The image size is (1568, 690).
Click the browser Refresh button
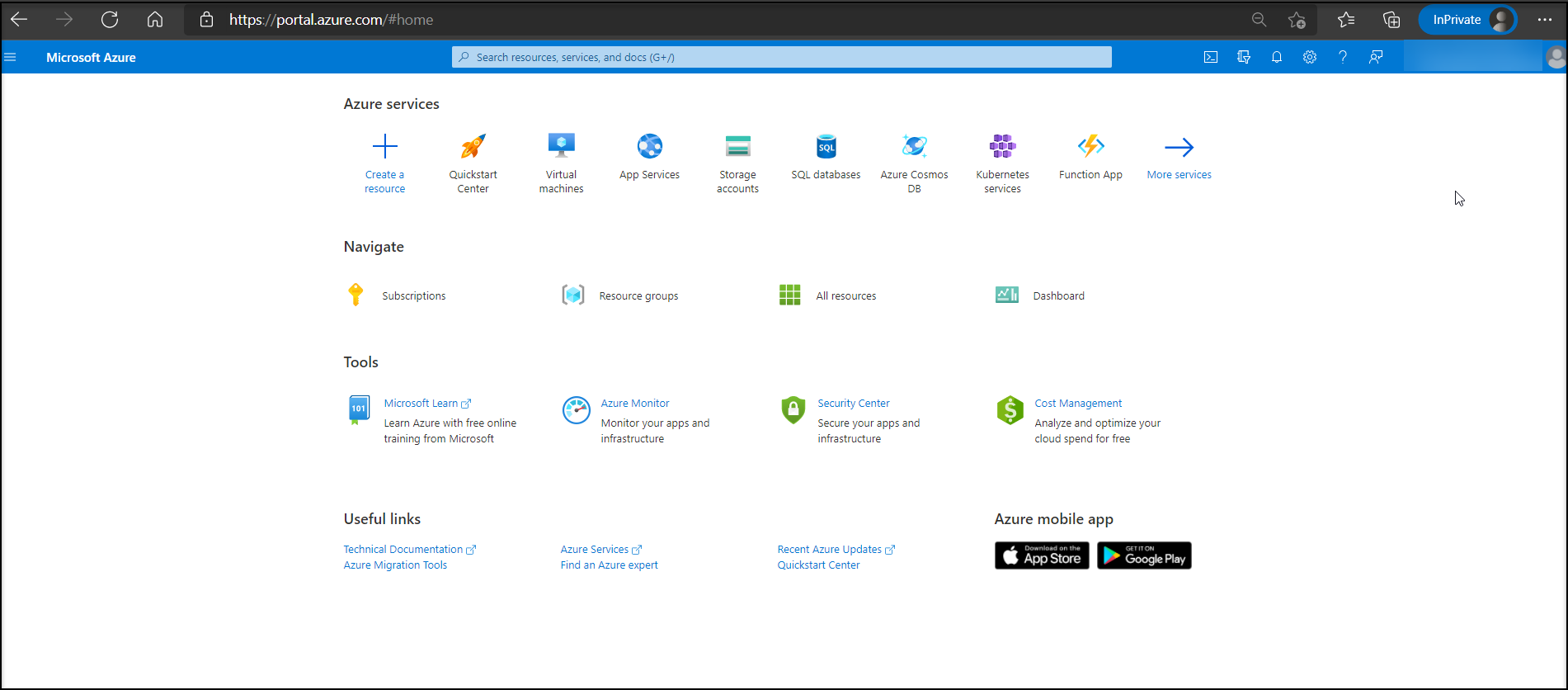[x=110, y=19]
